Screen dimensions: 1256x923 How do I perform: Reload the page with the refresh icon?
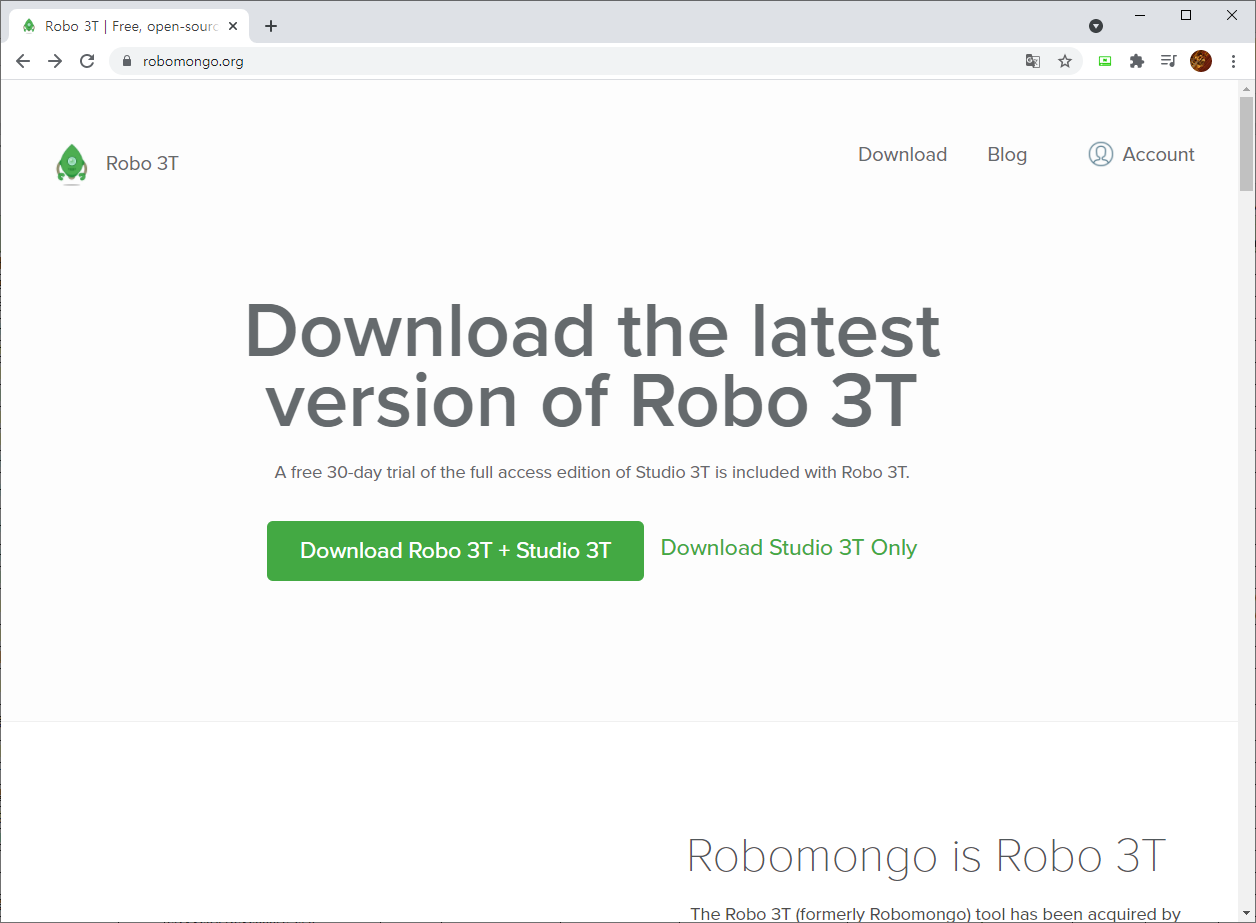[x=87, y=61]
